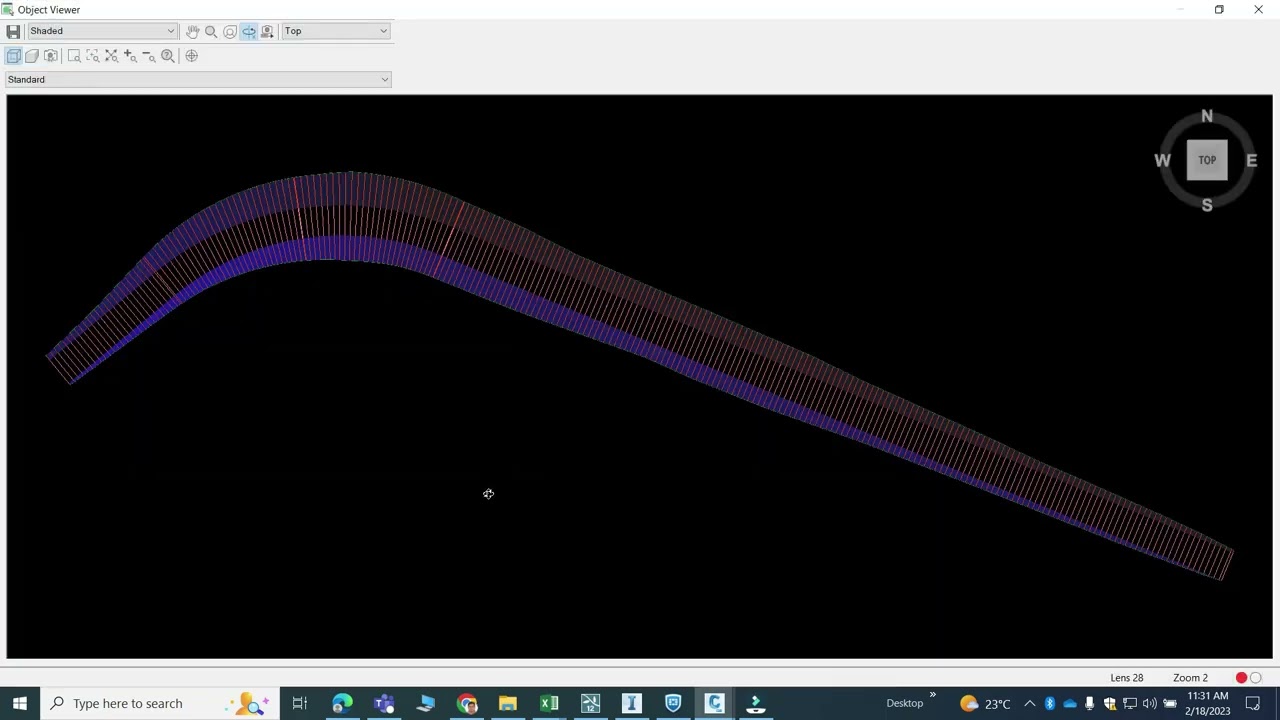Image resolution: width=1280 pixels, height=720 pixels.
Task: Select Zoom Center bracket icon
Action: click(93, 56)
